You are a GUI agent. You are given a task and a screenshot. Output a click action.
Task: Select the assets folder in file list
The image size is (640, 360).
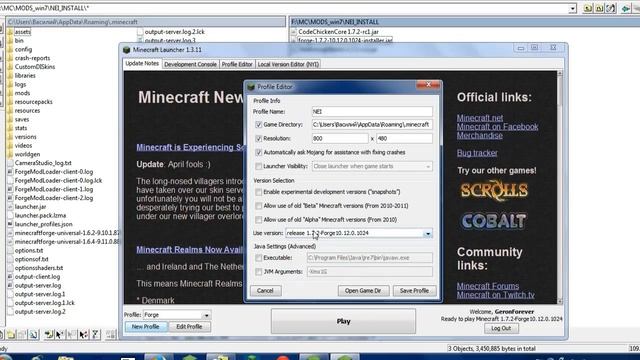coord(22,32)
